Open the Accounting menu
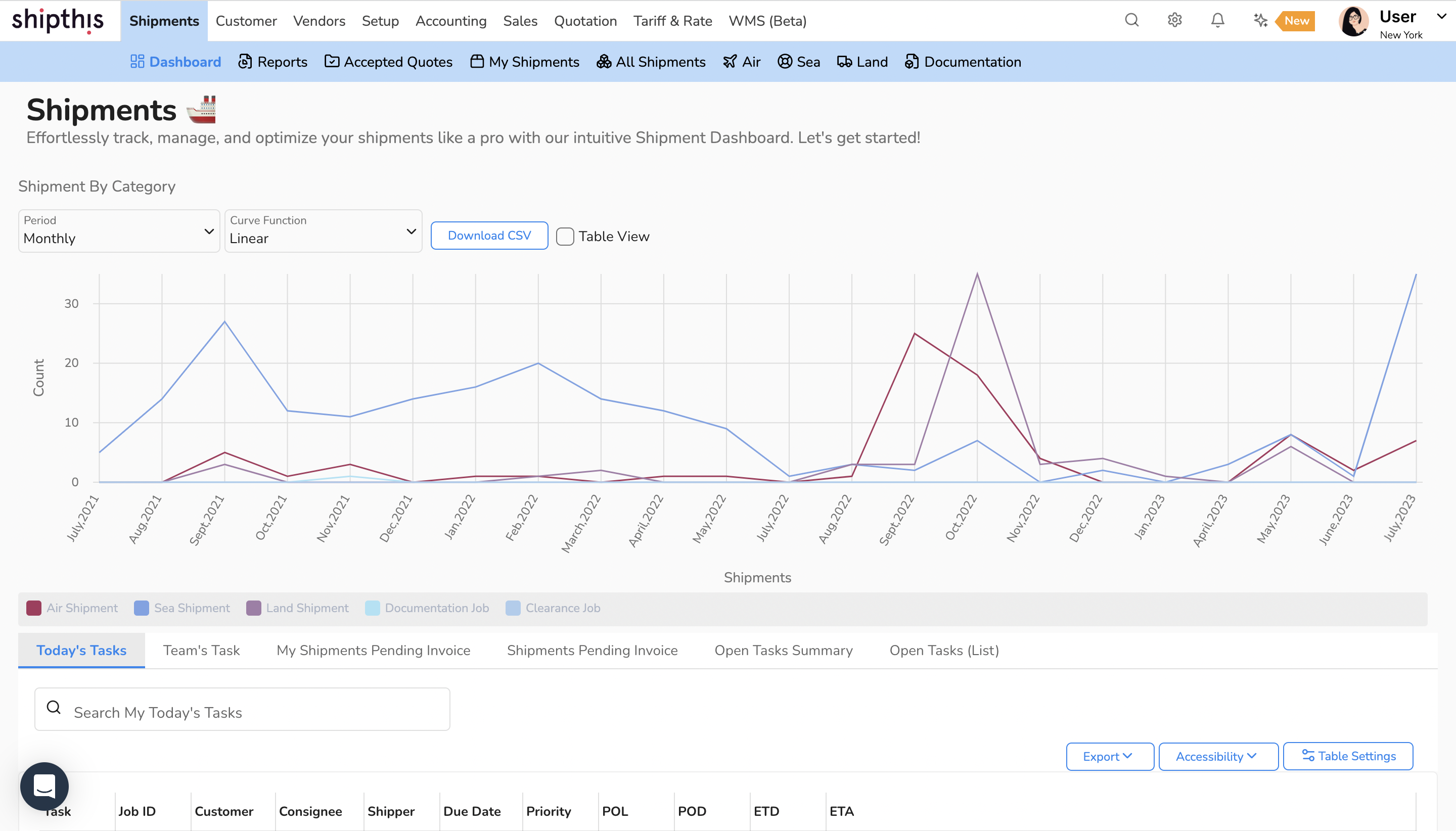Screen dimensions: 1456x831 pyautogui.click(x=450, y=21)
